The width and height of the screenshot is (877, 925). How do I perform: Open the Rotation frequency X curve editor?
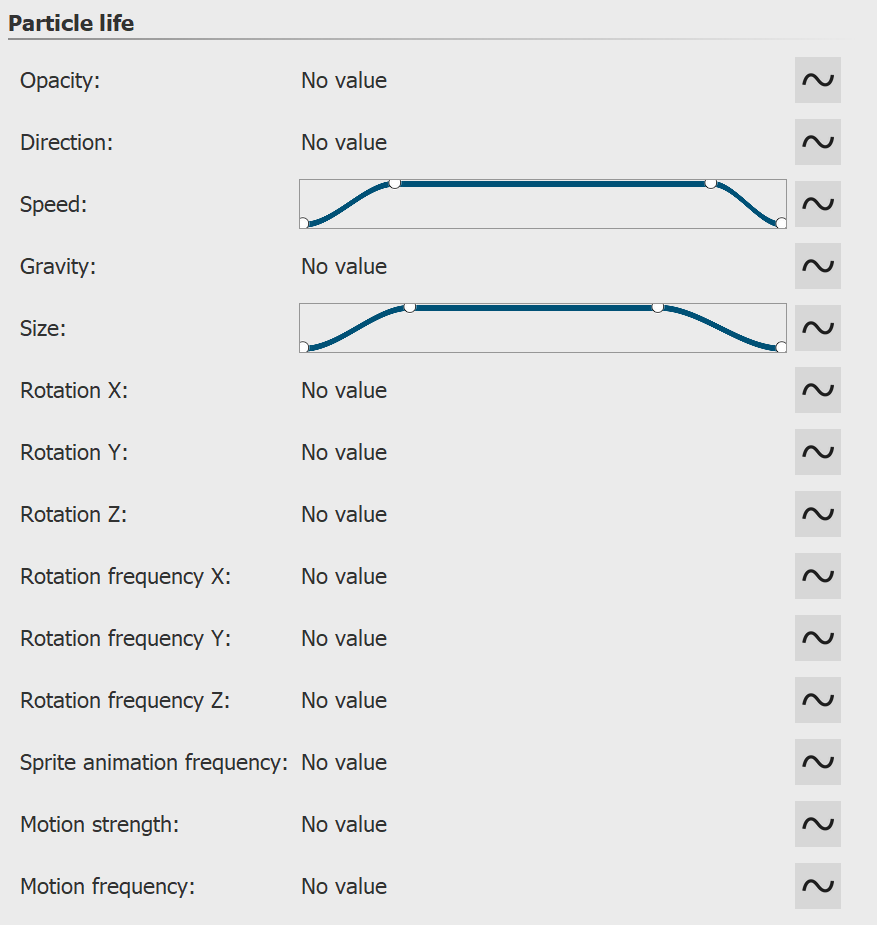click(817, 576)
